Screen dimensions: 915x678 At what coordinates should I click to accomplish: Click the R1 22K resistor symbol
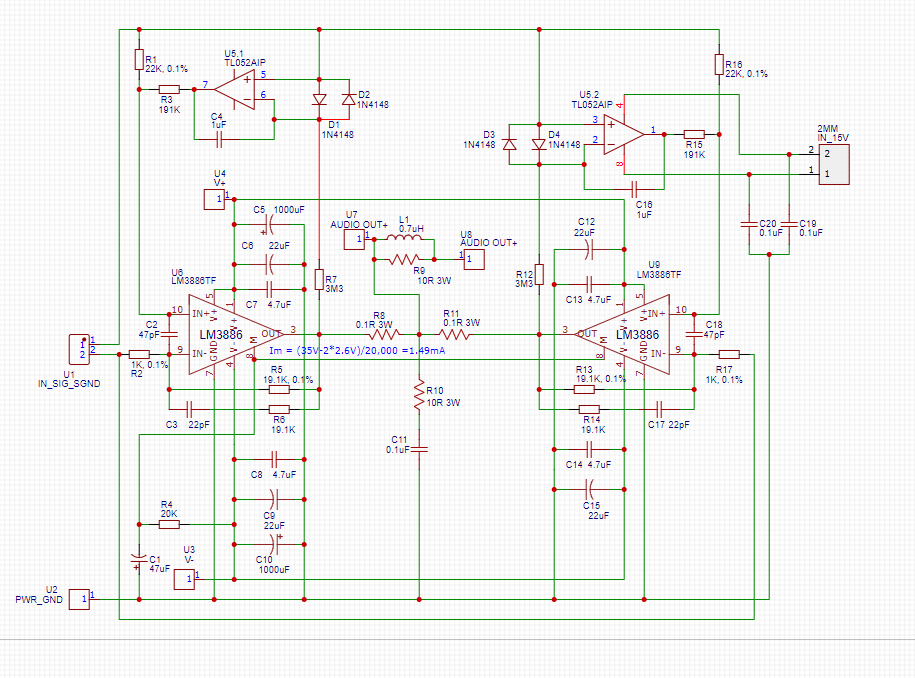click(x=139, y=60)
